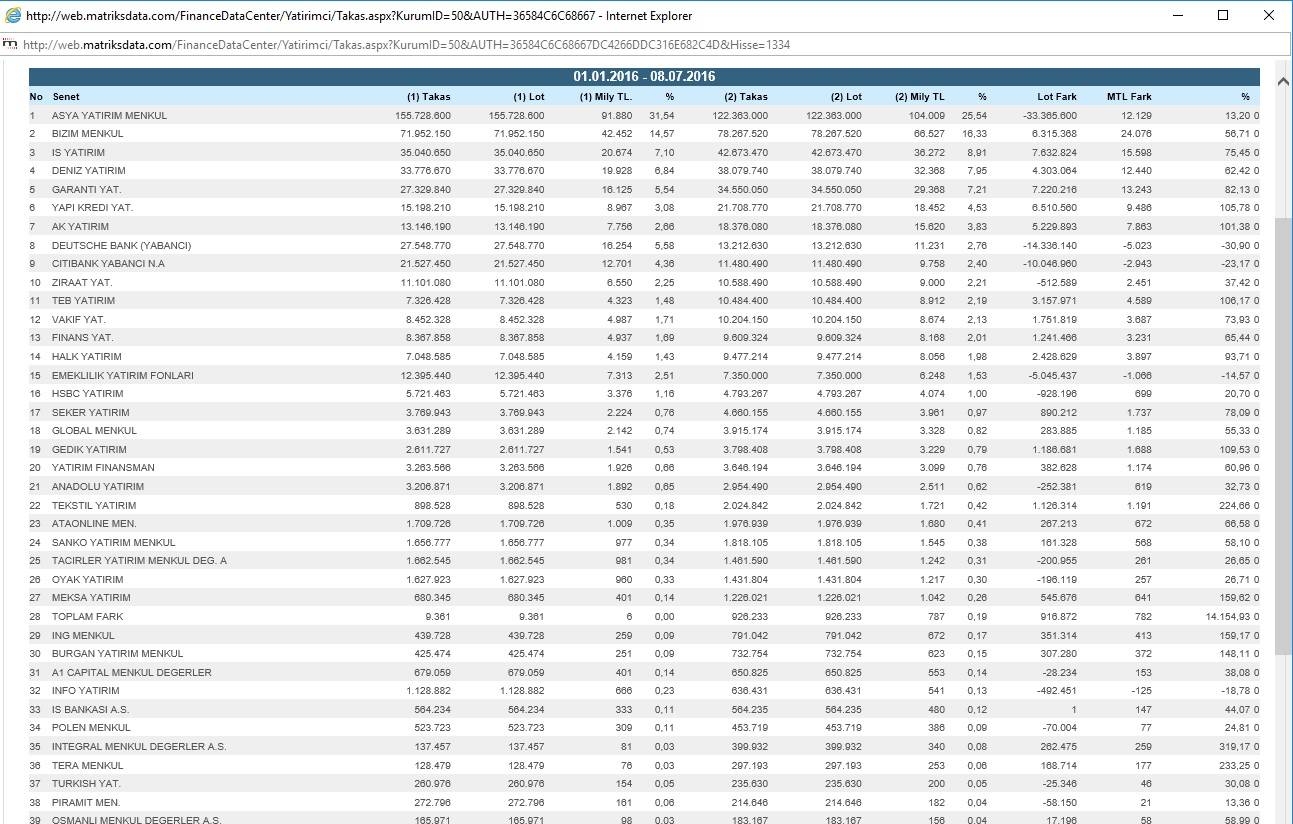Open the DEUTSCHE BANK (YABANCI) entry
The image size is (1293, 824).
coord(121,246)
